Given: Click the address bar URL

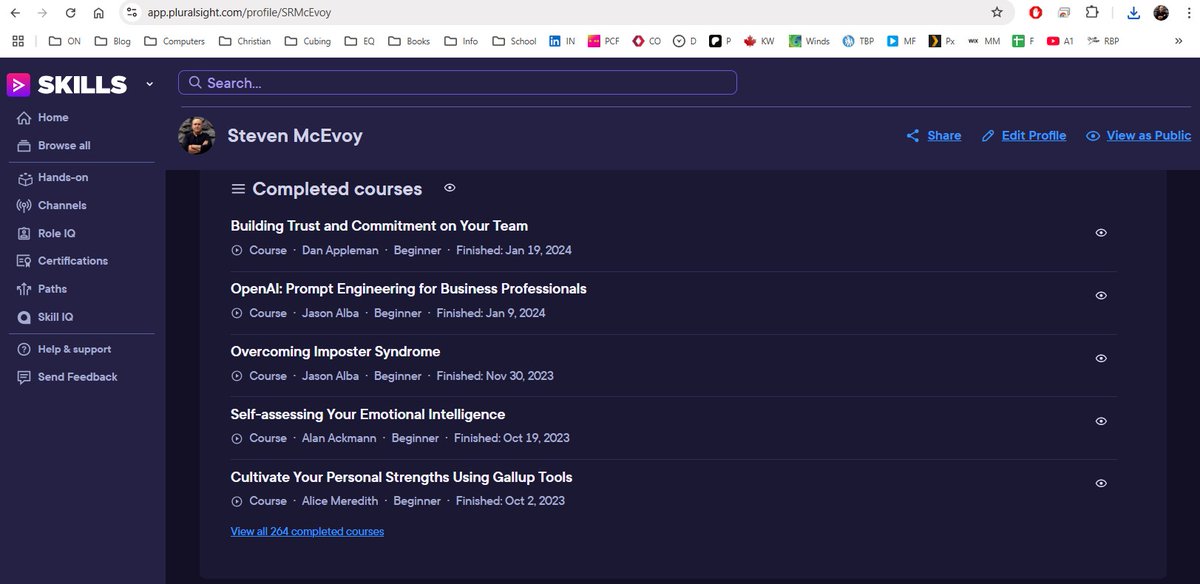Looking at the screenshot, I should point(240,13).
